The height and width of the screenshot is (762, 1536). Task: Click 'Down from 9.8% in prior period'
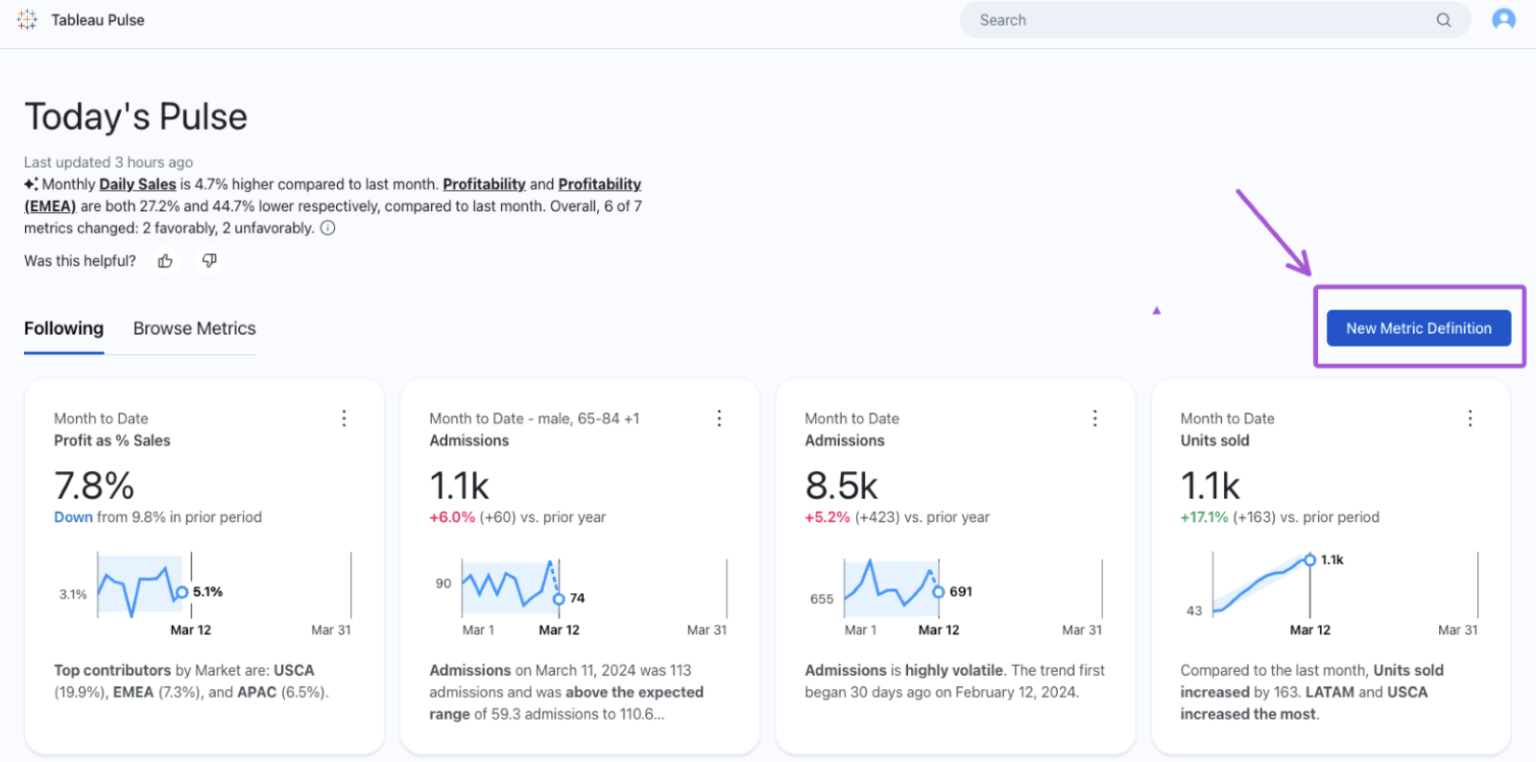coord(158,517)
